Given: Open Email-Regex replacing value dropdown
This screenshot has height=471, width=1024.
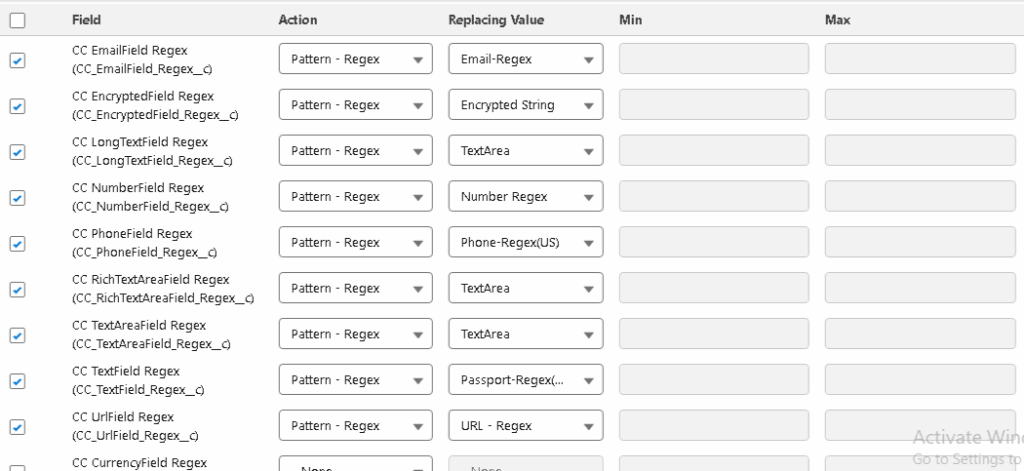Looking at the screenshot, I should (x=525, y=59).
